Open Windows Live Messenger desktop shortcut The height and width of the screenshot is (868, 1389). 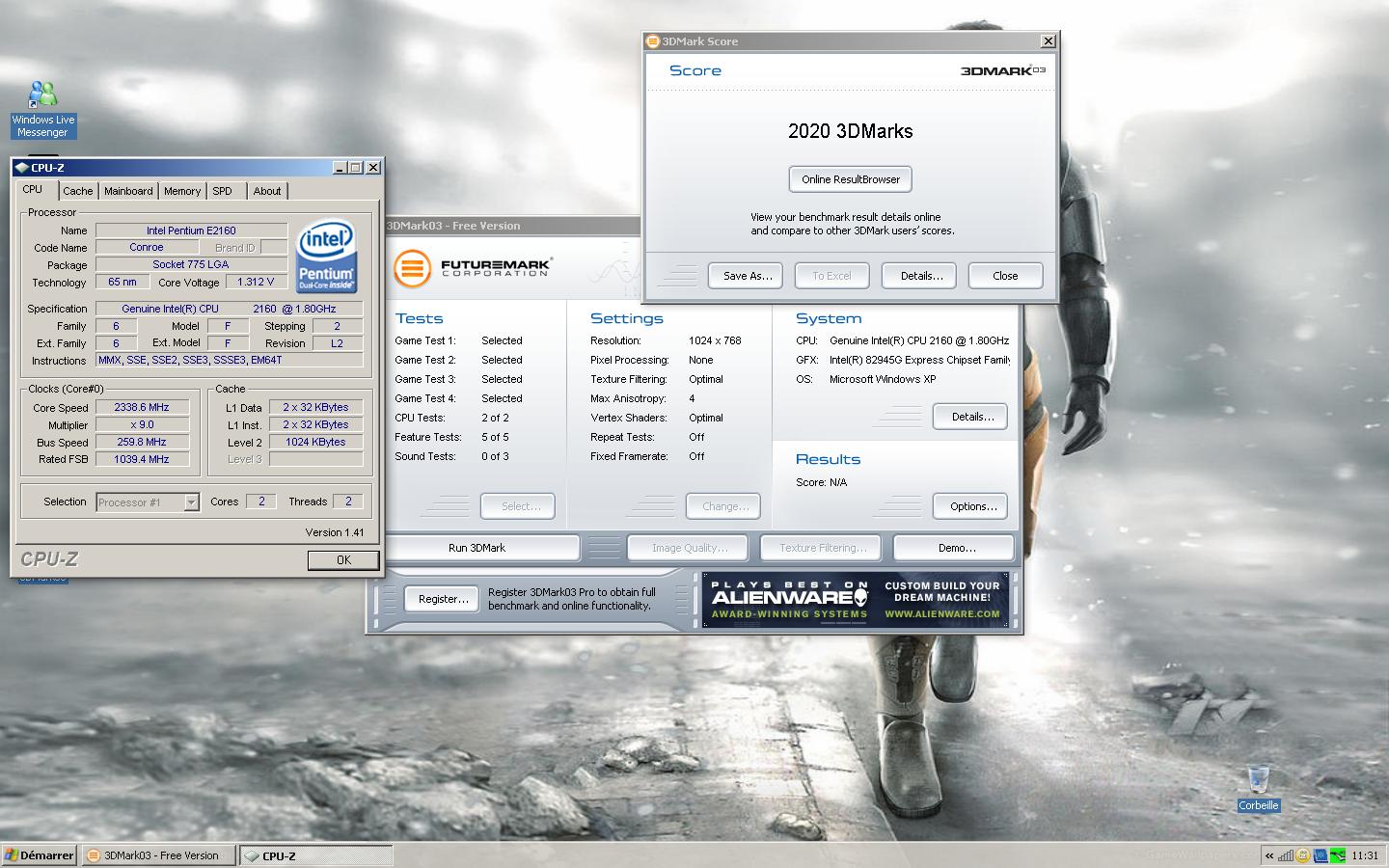pos(42,109)
